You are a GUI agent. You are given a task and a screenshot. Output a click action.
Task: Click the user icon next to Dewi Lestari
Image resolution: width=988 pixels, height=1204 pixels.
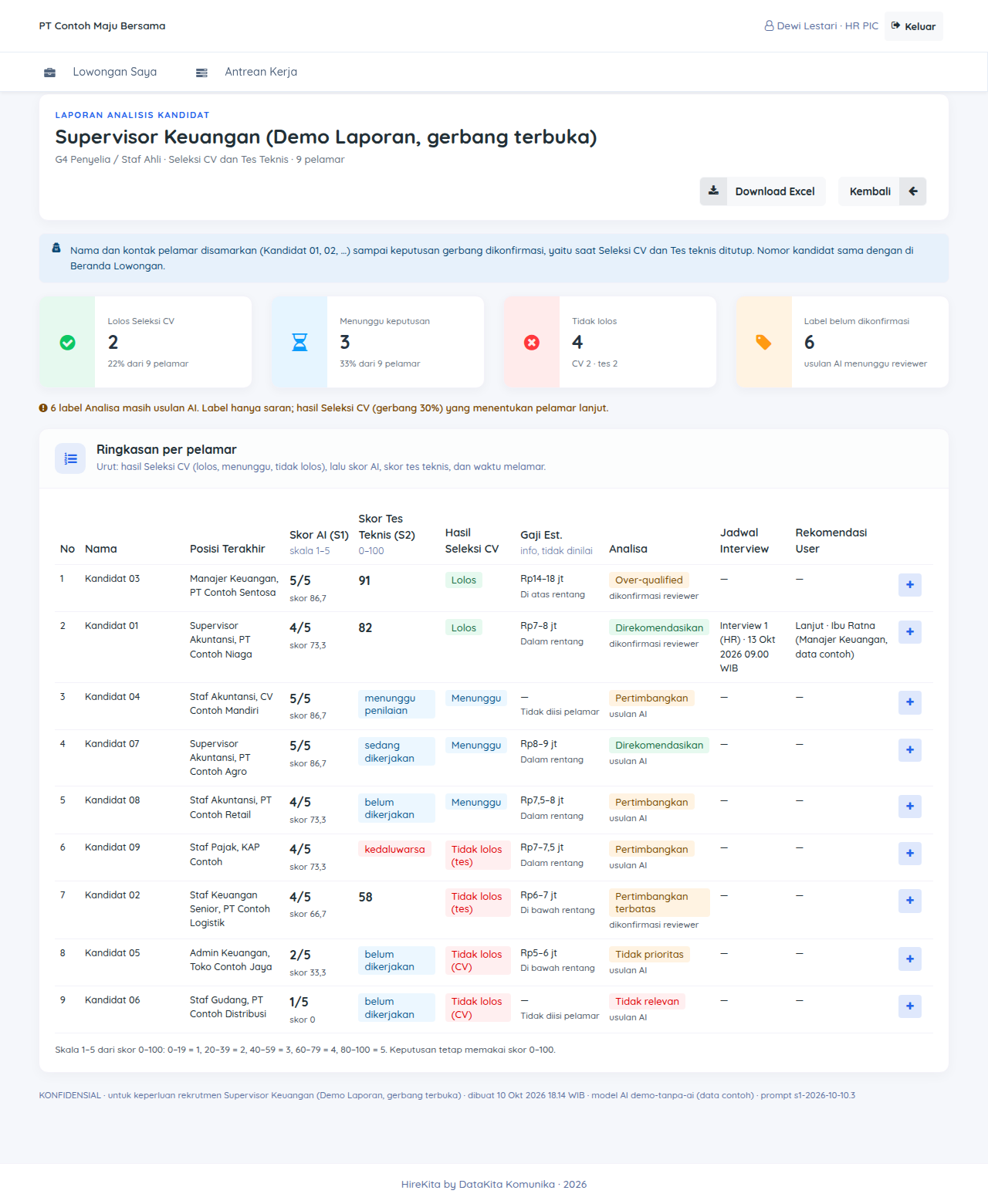(x=769, y=26)
